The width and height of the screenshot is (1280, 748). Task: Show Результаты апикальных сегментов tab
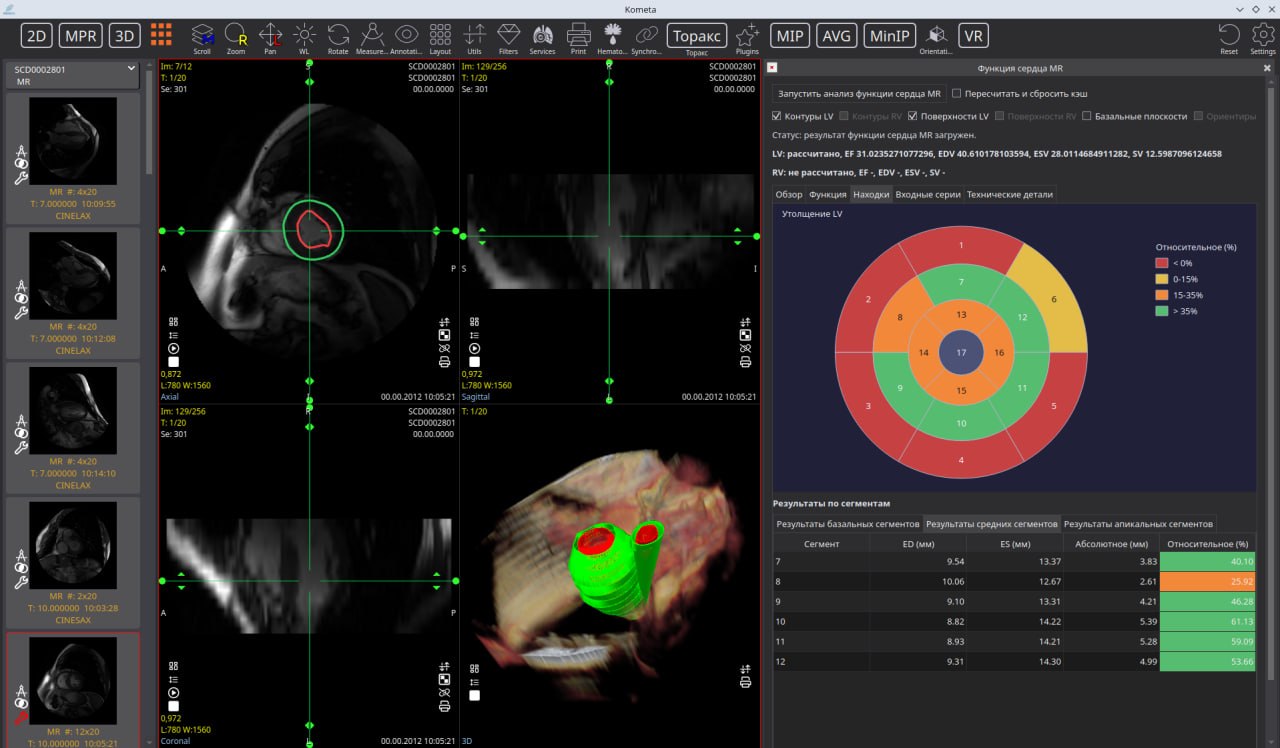(1139, 524)
